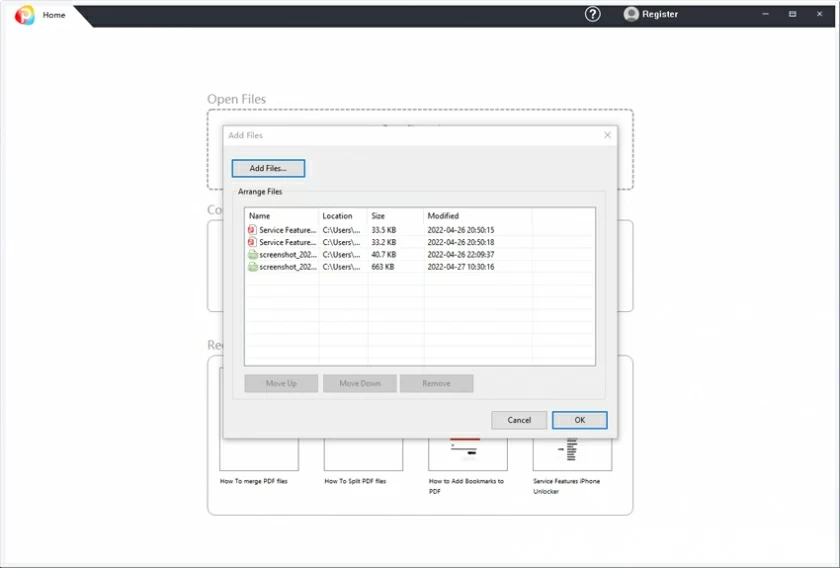Select the screenshot file sized 663 KB
The width and height of the screenshot is (840, 568).
click(x=420, y=267)
